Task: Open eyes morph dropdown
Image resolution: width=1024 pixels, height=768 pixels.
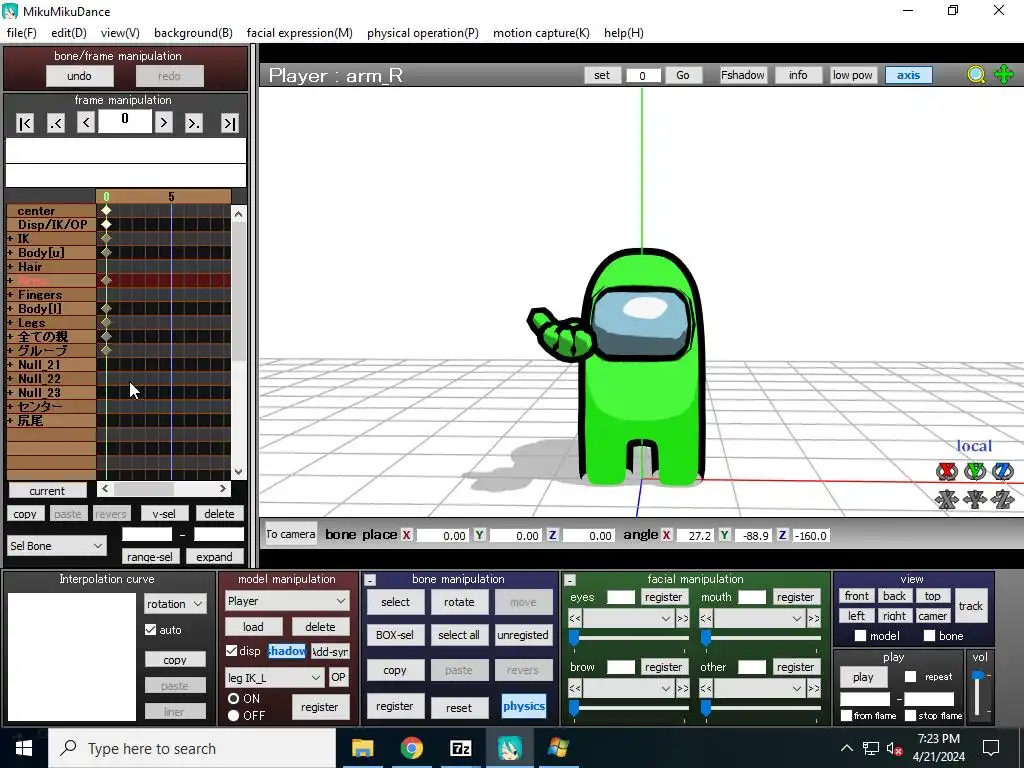Action: 628,618
